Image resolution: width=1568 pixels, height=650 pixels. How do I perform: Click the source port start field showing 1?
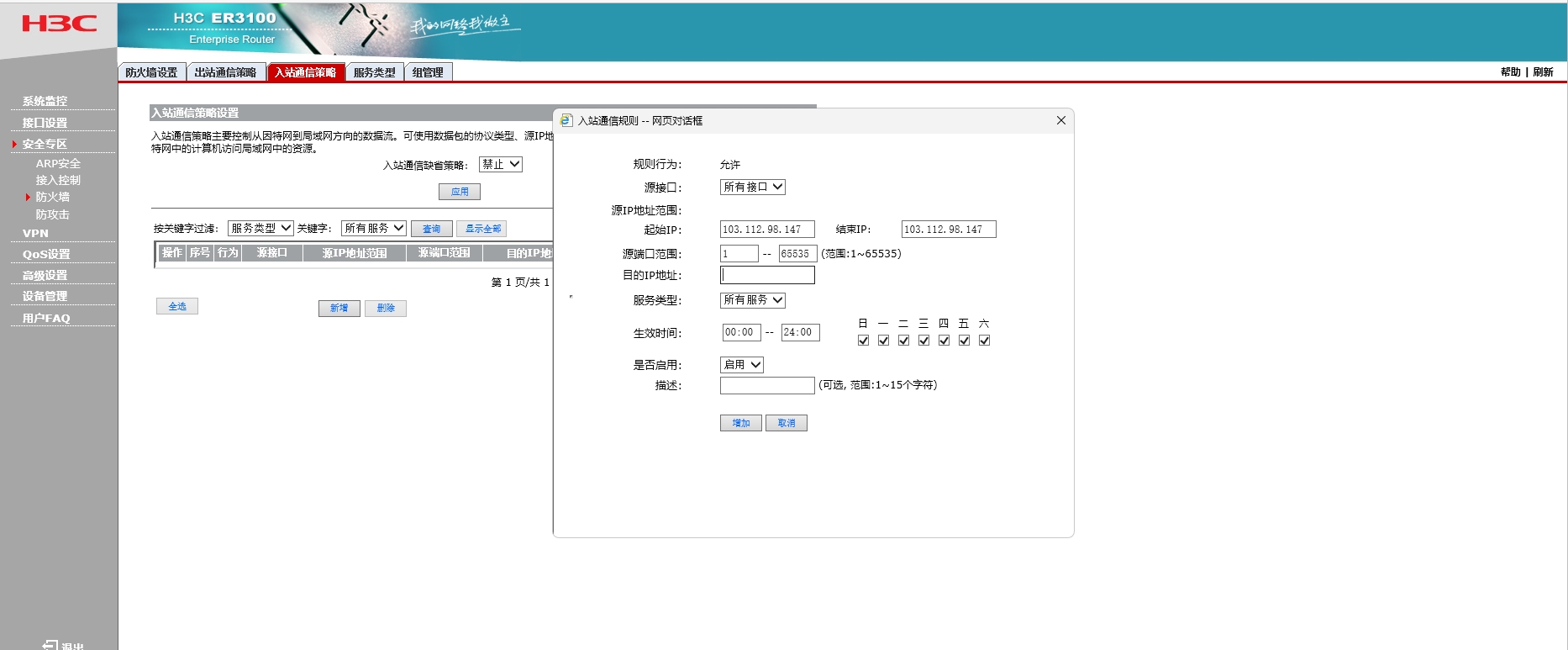[x=739, y=254]
